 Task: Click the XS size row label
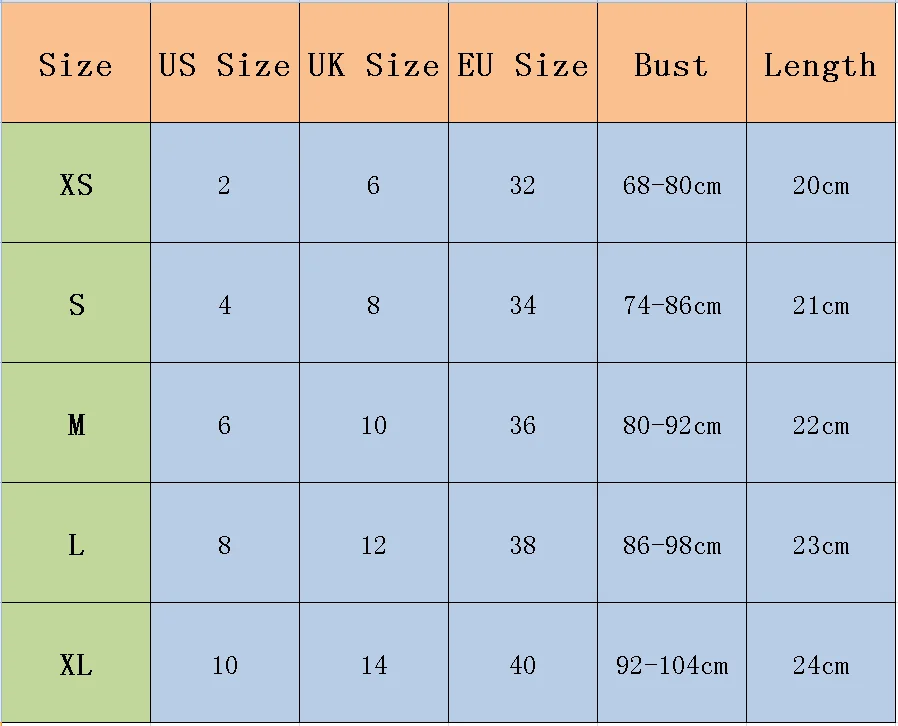pos(76,183)
